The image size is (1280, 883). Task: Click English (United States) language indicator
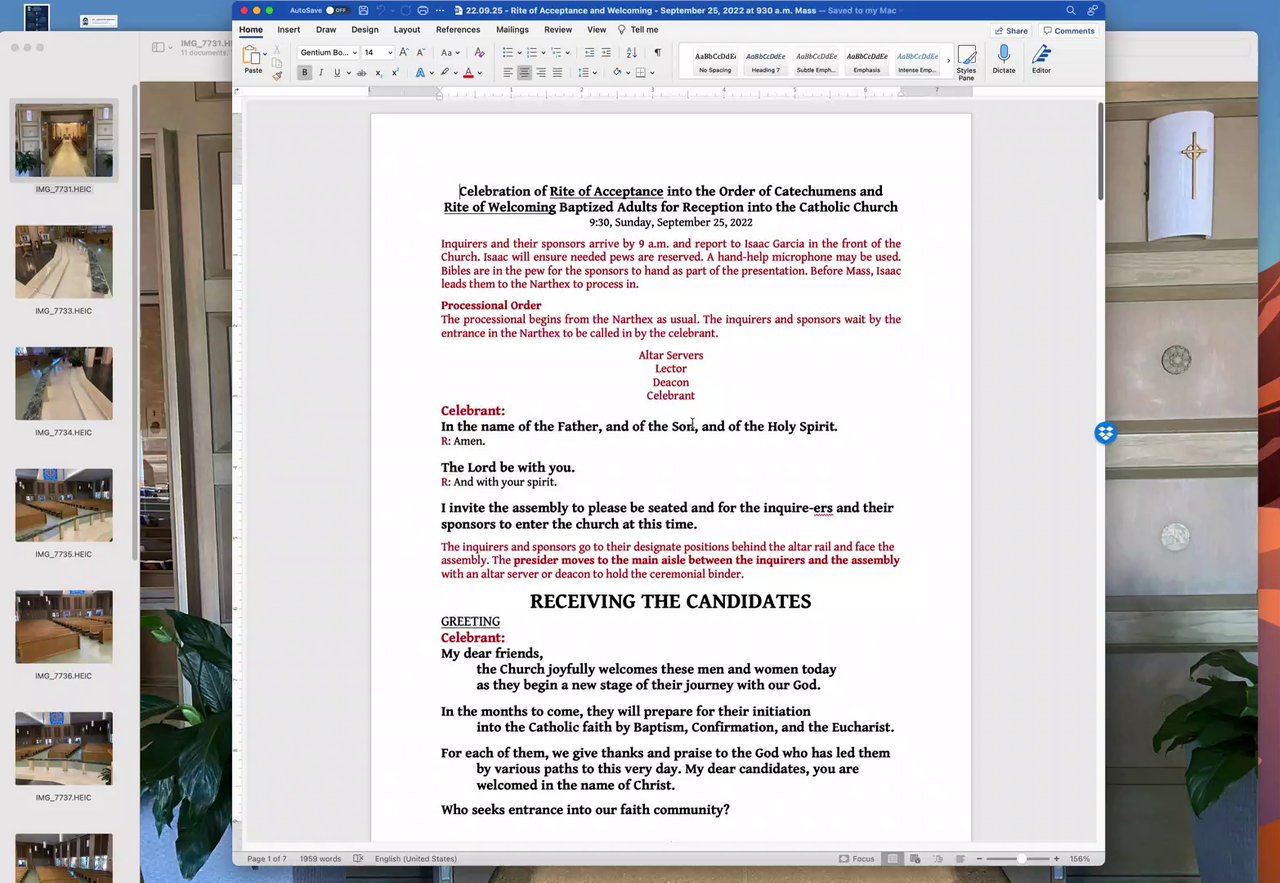[x=415, y=859]
